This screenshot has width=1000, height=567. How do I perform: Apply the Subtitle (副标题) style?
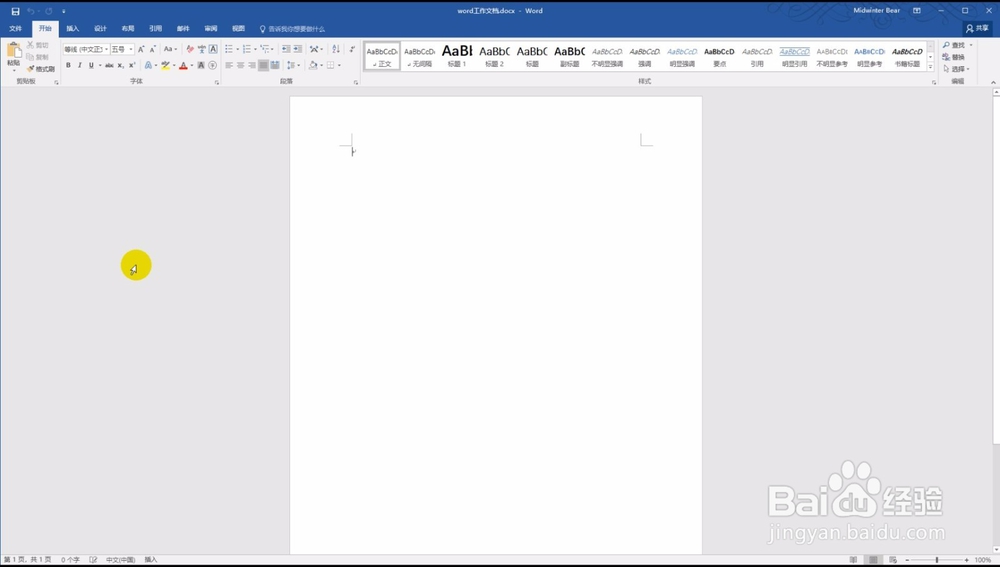570,56
